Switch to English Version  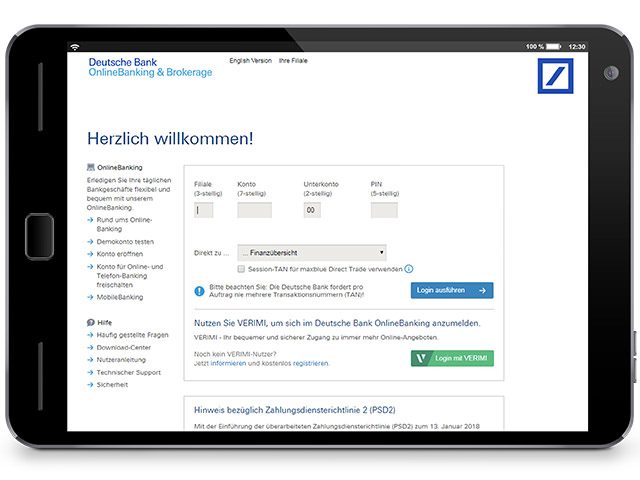coord(250,60)
